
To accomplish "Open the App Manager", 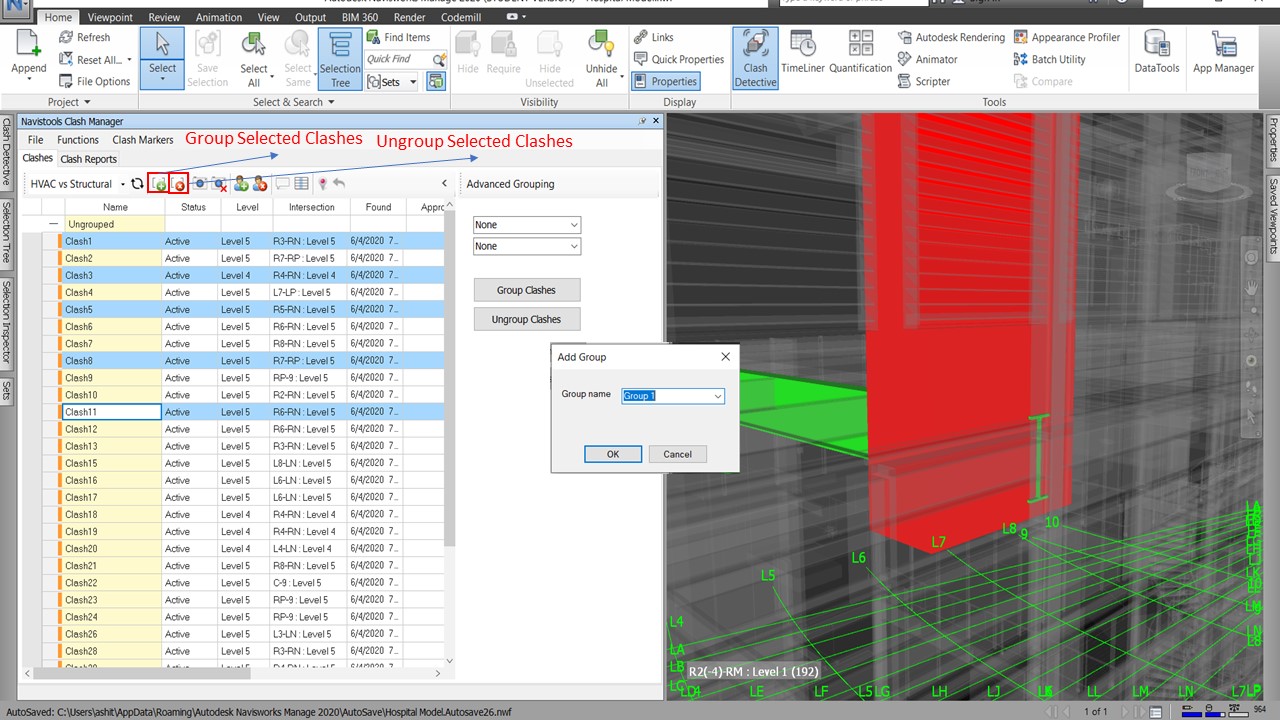I will (x=1223, y=53).
